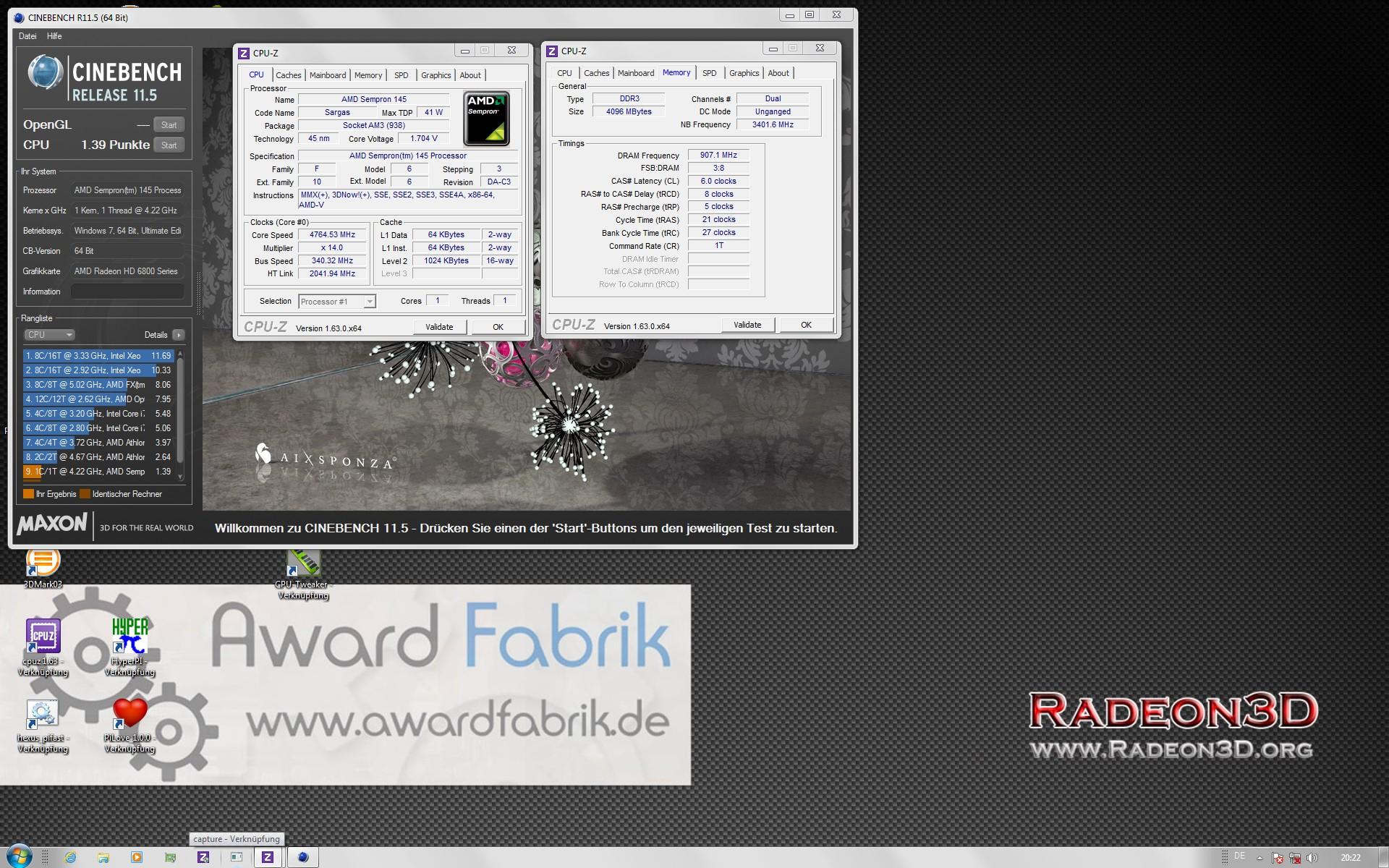
Task: Select ranking row 3 '8C/8T @ 5.02 GHz, AMD FX'
Action: [98, 385]
